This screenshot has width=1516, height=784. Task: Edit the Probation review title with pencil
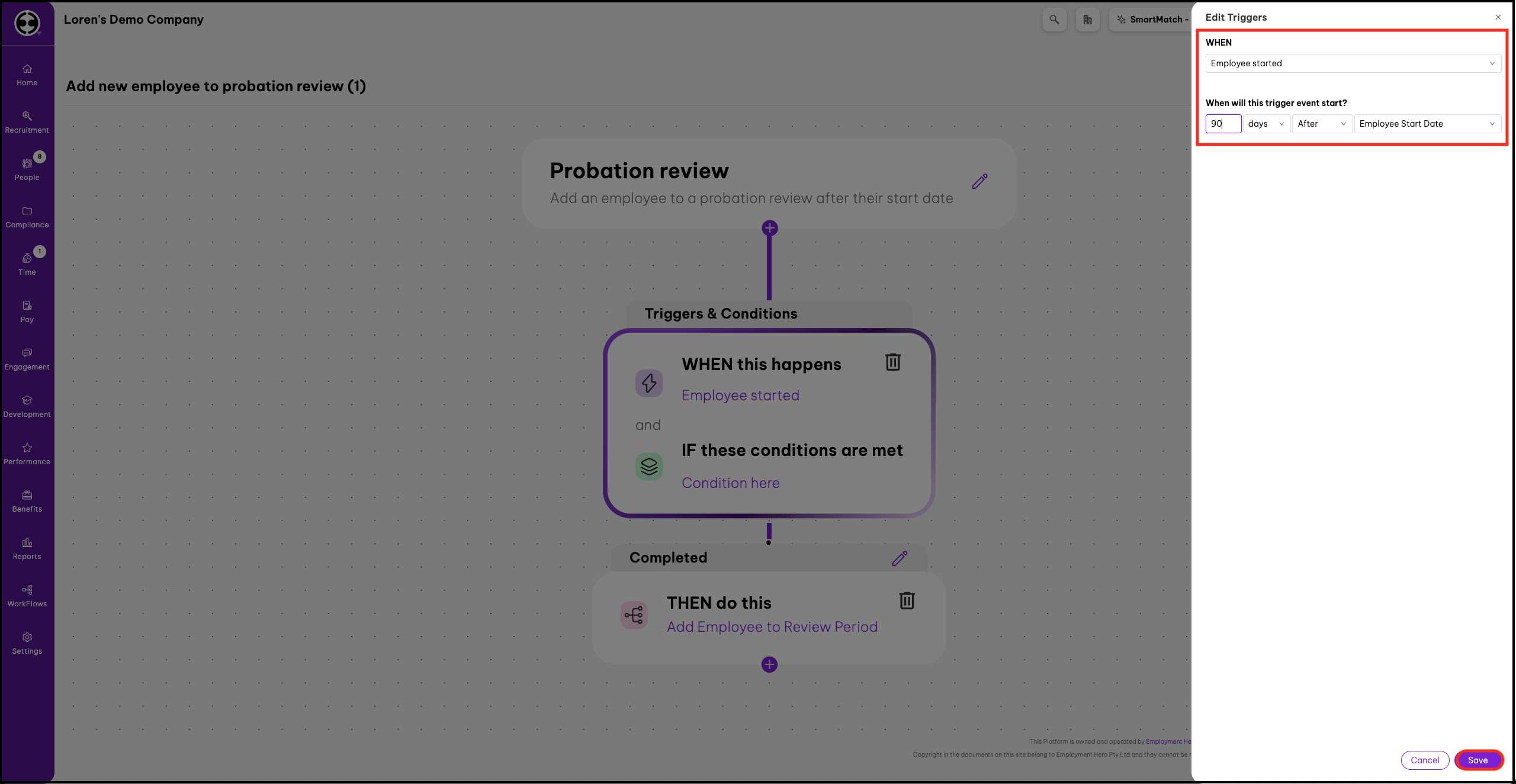click(x=979, y=181)
